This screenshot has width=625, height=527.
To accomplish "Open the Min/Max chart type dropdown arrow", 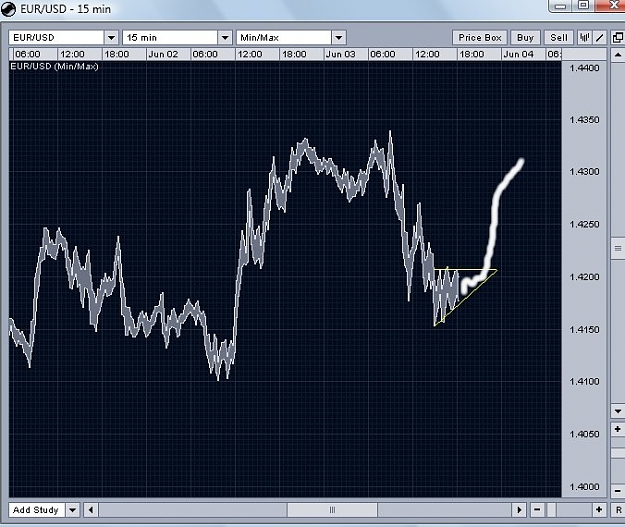I will [x=339, y=38].
